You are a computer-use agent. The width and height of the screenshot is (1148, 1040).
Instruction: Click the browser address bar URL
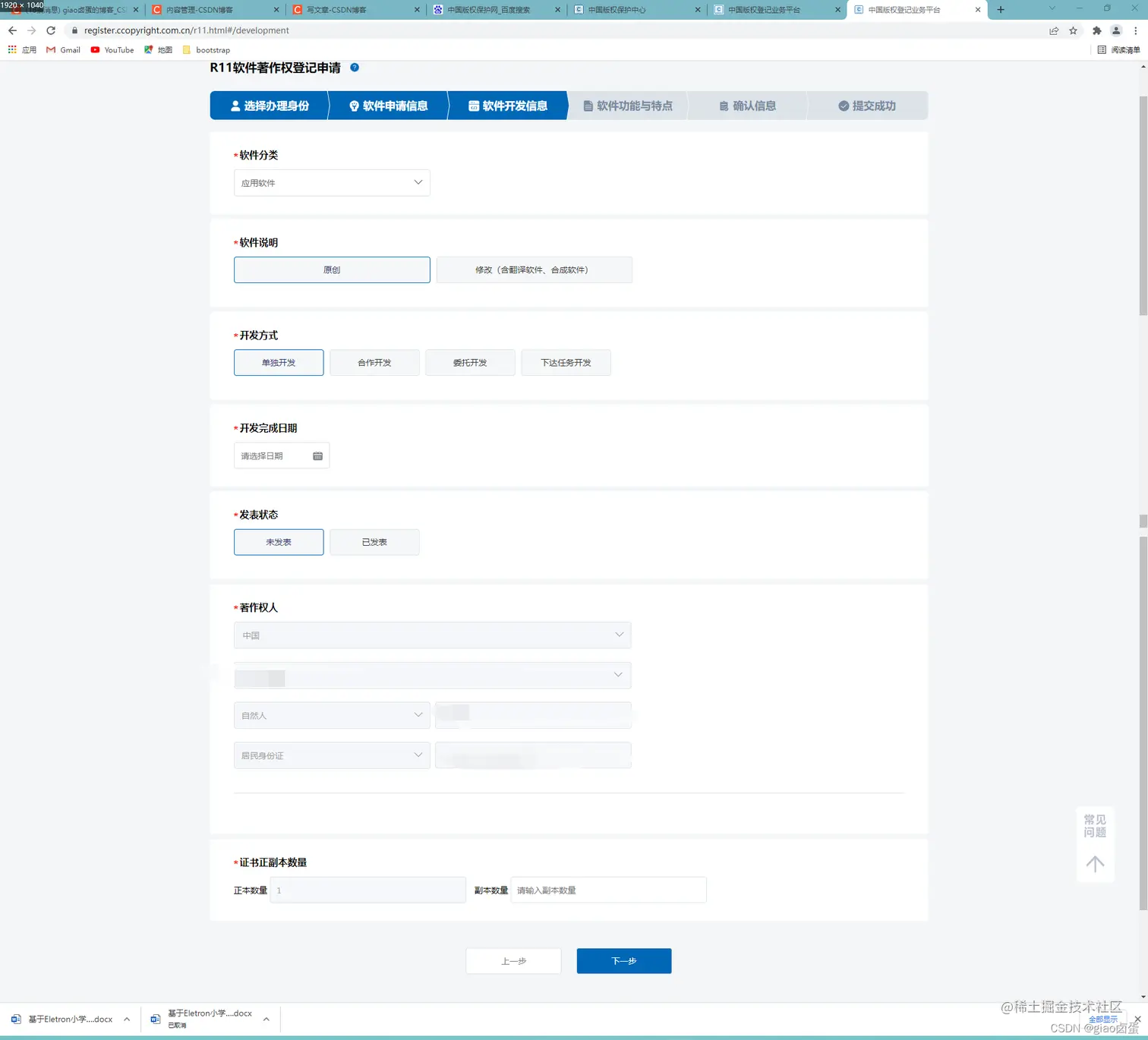click(x=187, y=30)
